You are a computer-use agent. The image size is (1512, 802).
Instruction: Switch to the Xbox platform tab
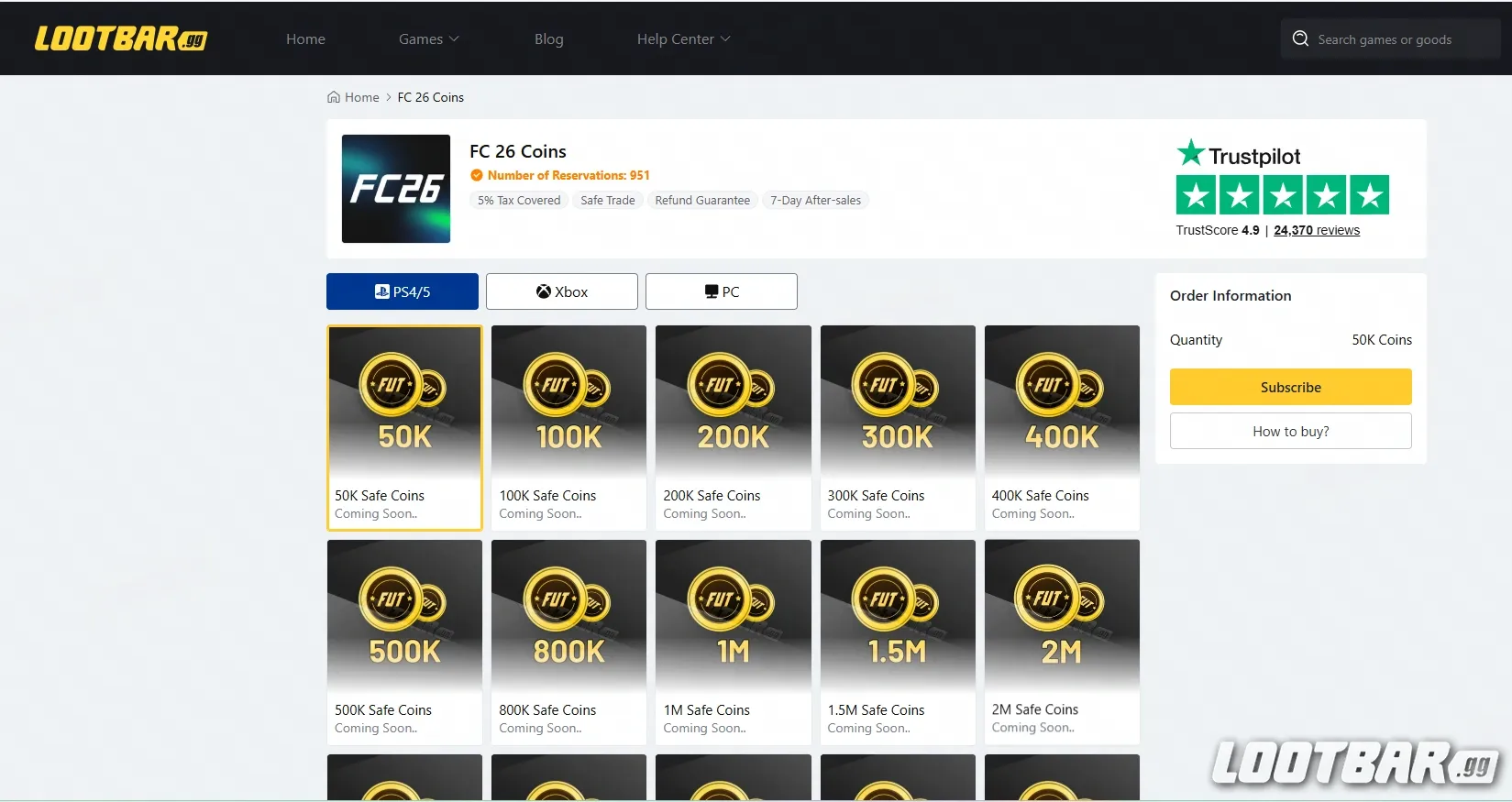(x=562, y=291)
